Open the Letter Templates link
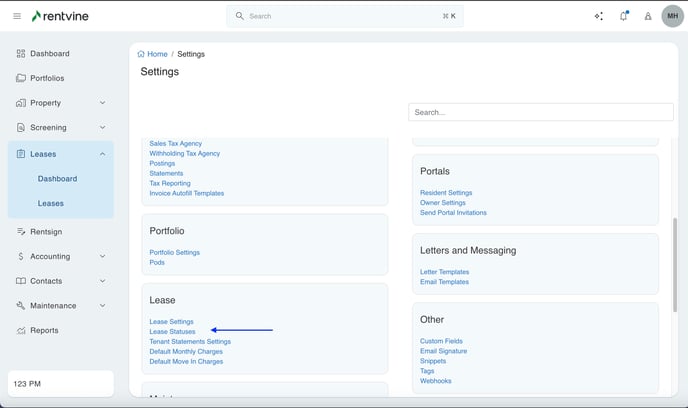Viewport: 688px width, 408px height. pos(444,272)
